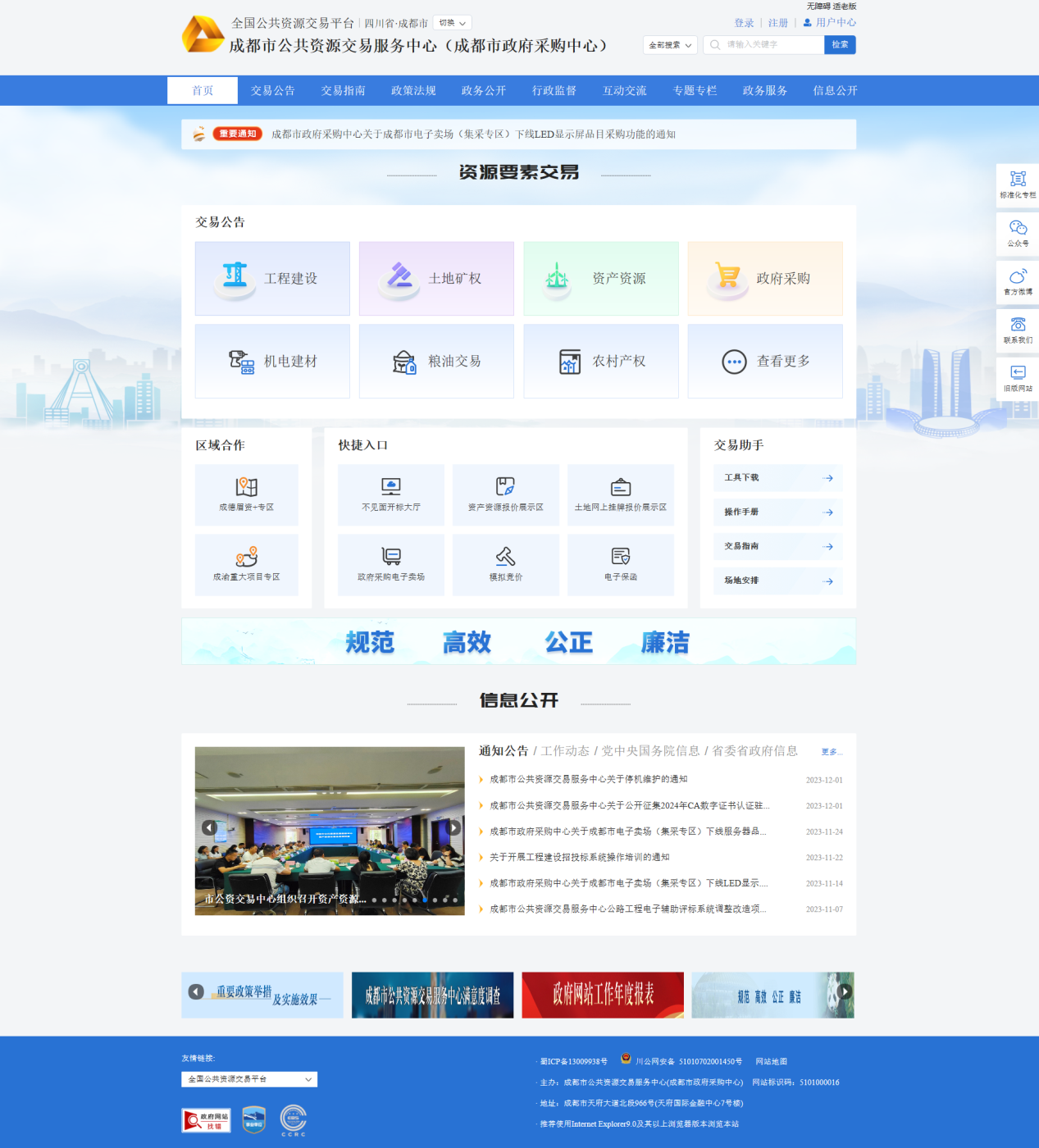
Task: Open 操作手册 arrow entry
Action: click(778, 512)
